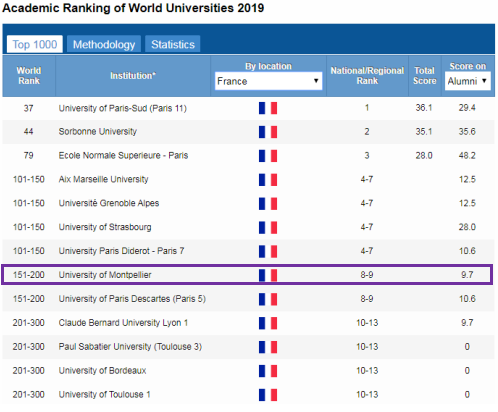Select alumni score 35.6 cell
Image resolution: width=498 pixels, height=412 pixels.
point(467,132)
